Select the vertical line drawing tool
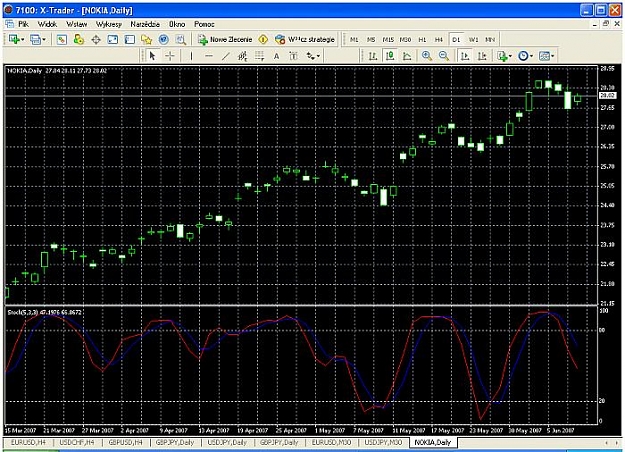The height and width of the screenshot is (452, 625). coord(191,56)
